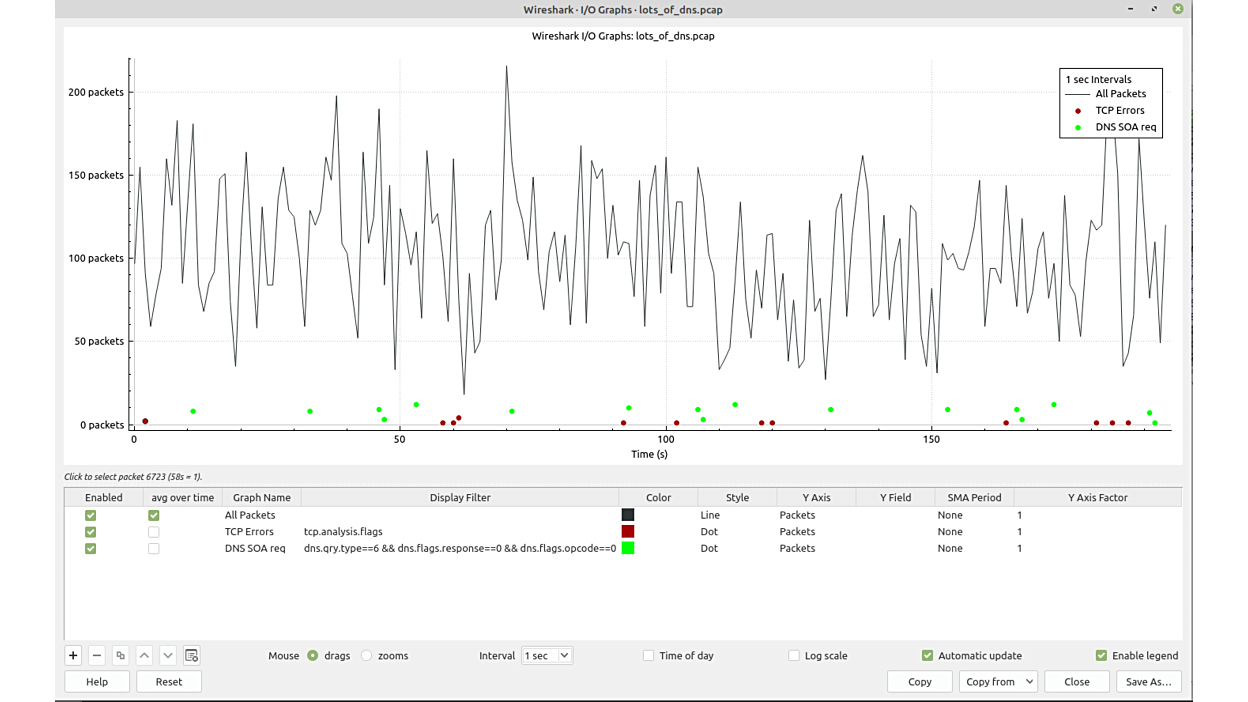Open Style cell of All Packets row
This screenshot has height=702, width=1248.
[x=737, y=515]
